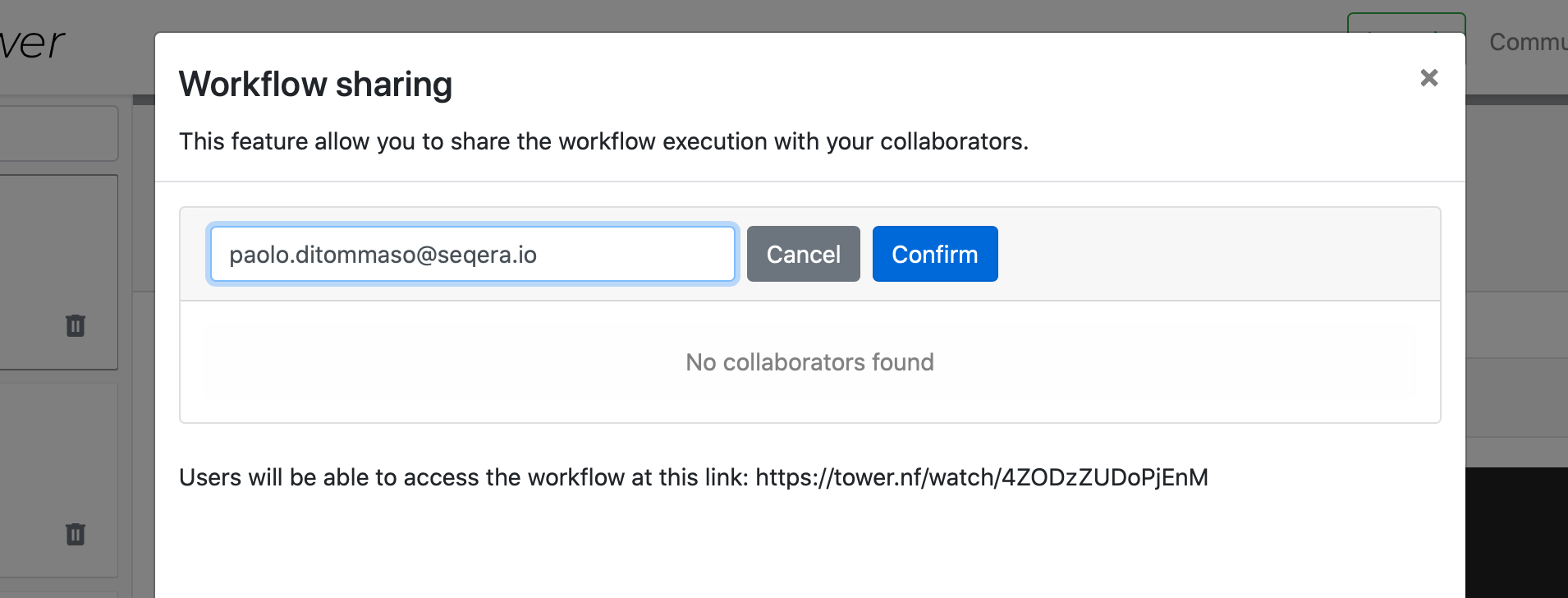
Task: Click the gray bar holding the email field
Action: 1215,255
